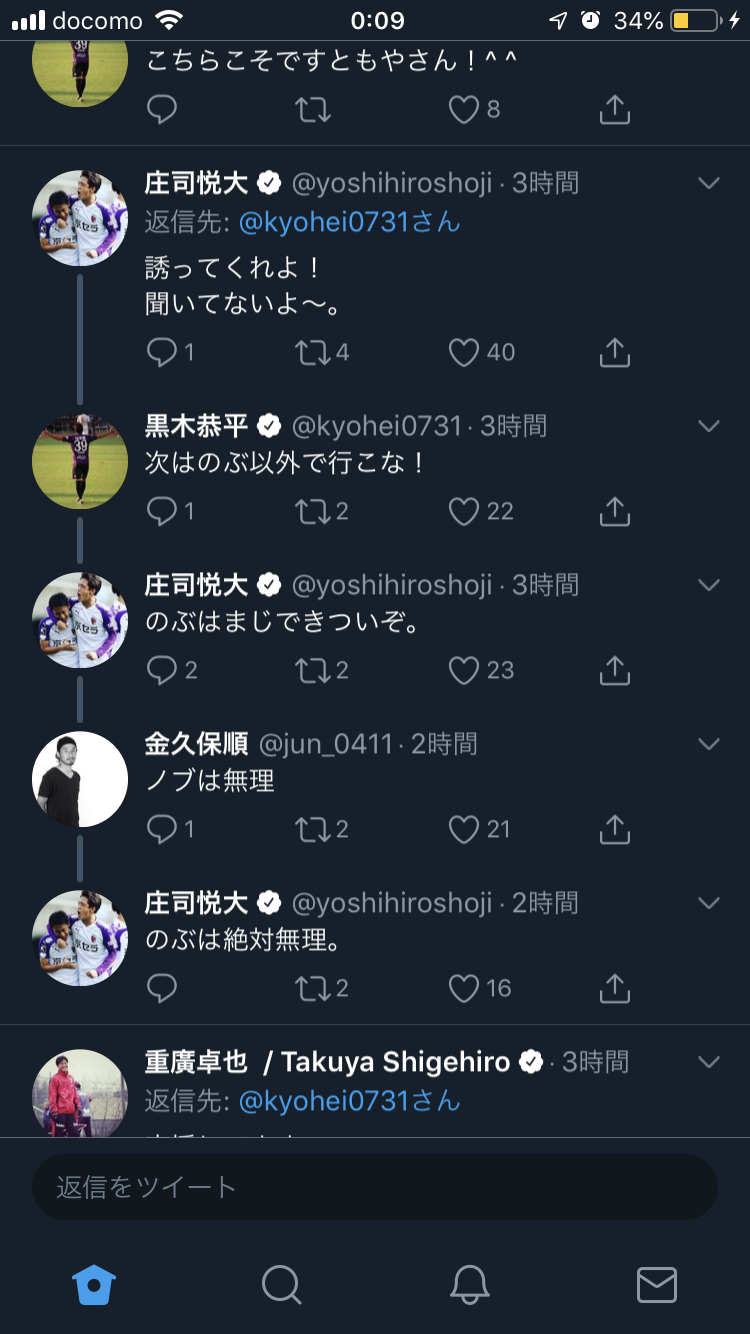Switch to the Search tab
Viewport: 750px width, 1334px height.
click(281, 1284)
